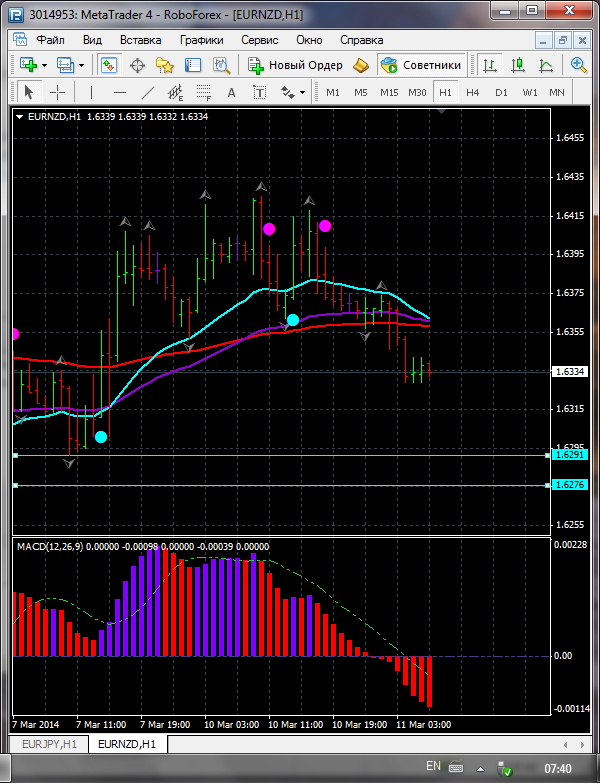Click the 11 Mar 03:00 time label
This screenshot has width=600, height=784.
click(x=424, y=724)
